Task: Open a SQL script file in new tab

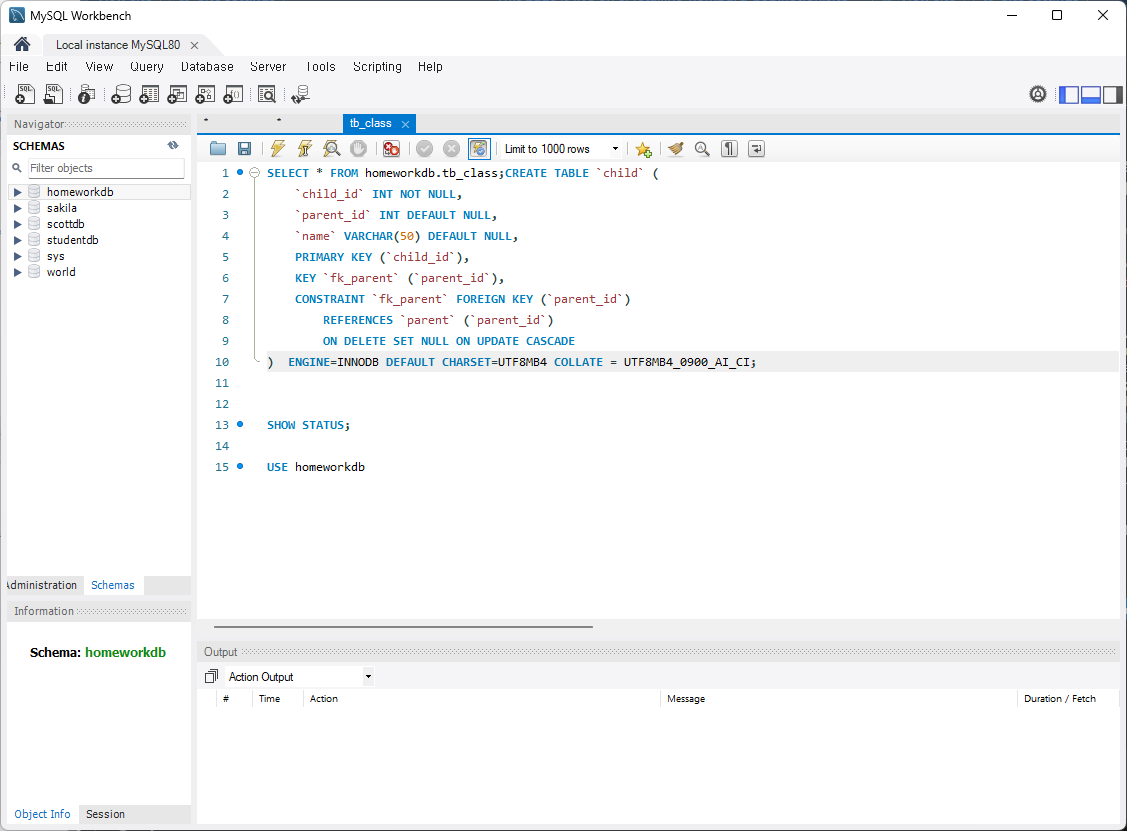Action: click(53, 94)
